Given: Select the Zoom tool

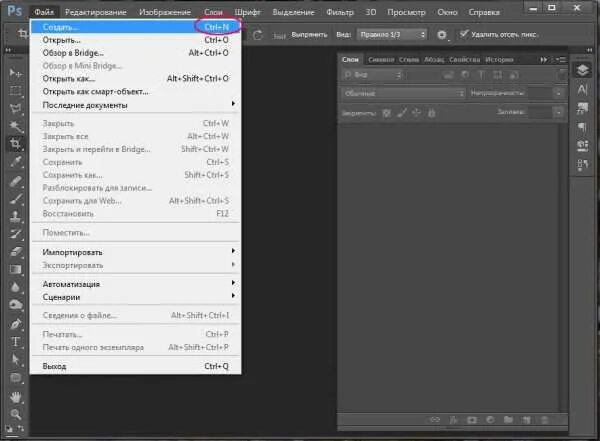Looking at the screenshot, I should [16, 414].
